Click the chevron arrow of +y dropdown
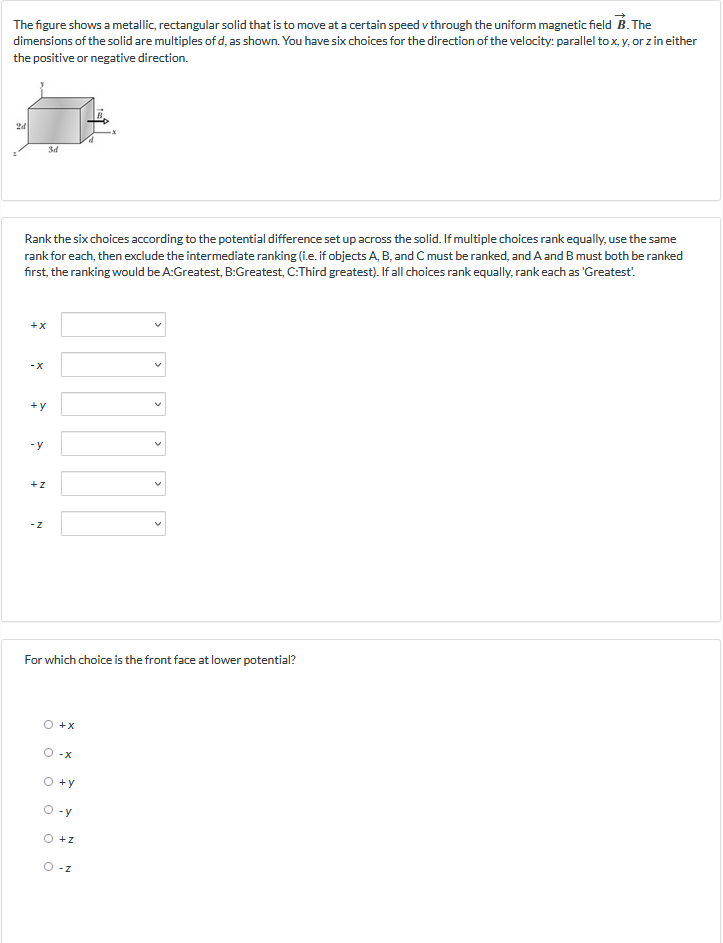 [158, 404]
